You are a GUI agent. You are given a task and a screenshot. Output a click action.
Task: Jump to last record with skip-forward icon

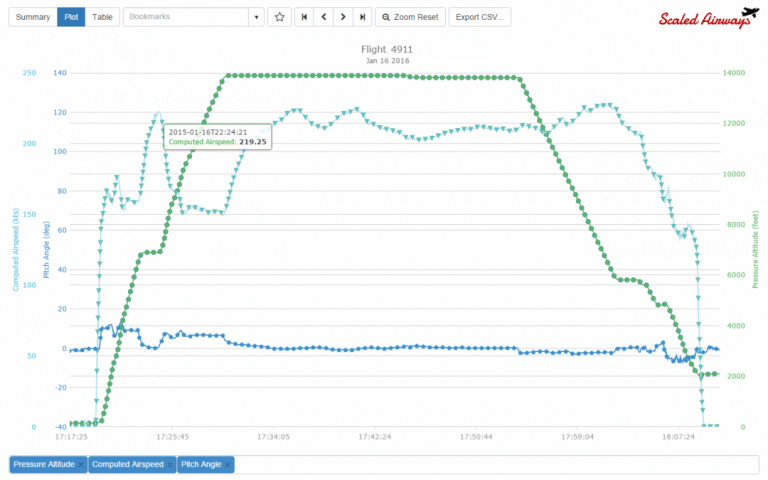click(363, 17)
